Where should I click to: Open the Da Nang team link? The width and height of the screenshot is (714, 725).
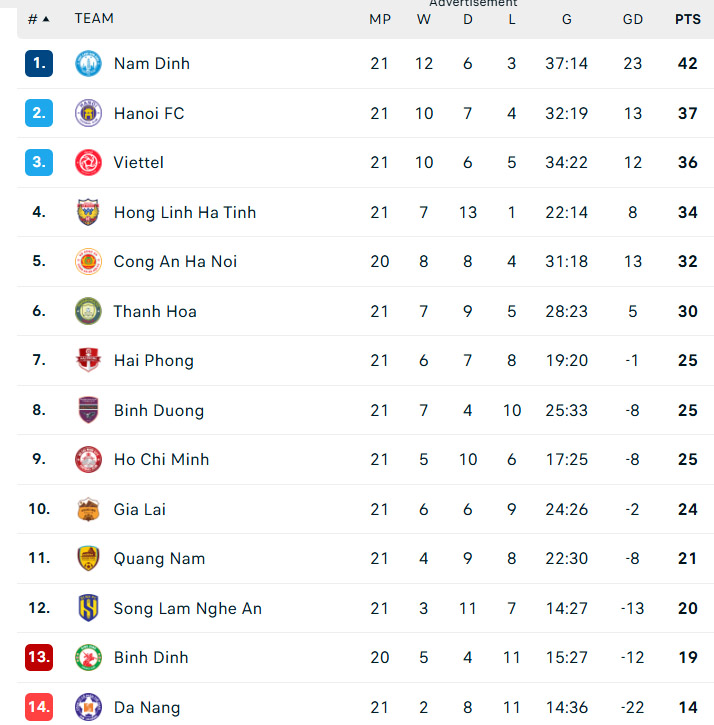point(147,707)
